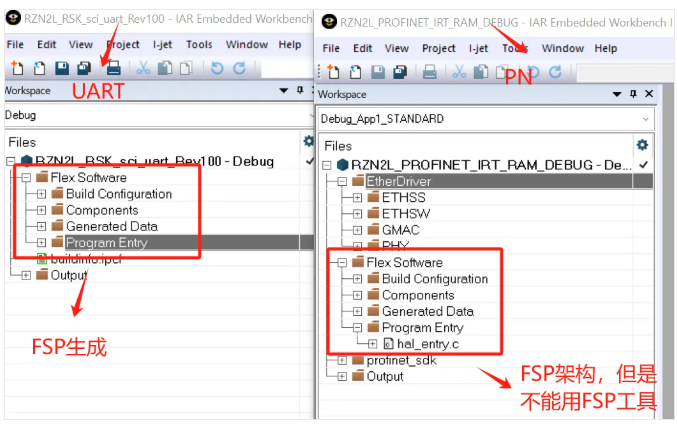Screen dimensions: 677x429
Task: Click New Document icon in UART window toolbar
Action: 17,68
